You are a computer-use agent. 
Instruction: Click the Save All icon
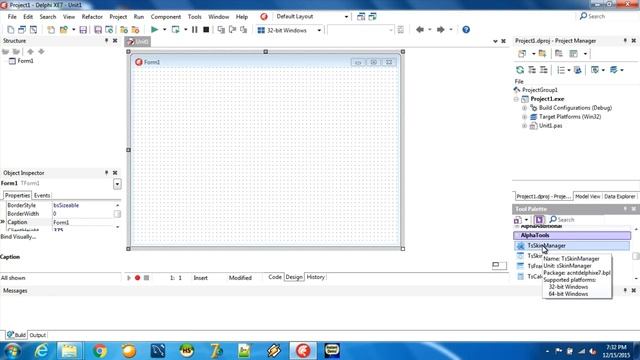click(x=98, y=30)
